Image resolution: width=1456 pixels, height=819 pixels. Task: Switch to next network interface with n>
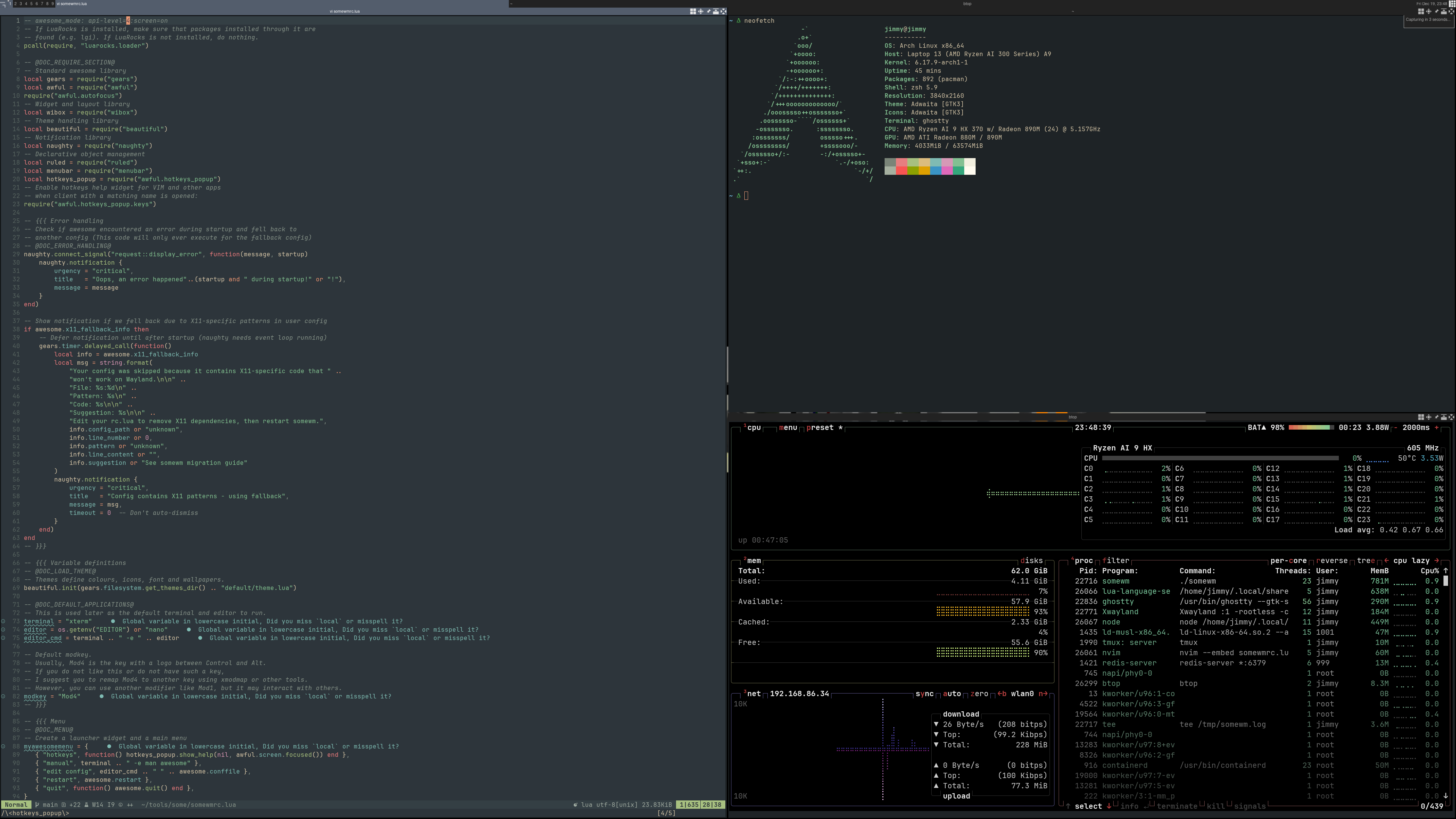point(1043,693)
